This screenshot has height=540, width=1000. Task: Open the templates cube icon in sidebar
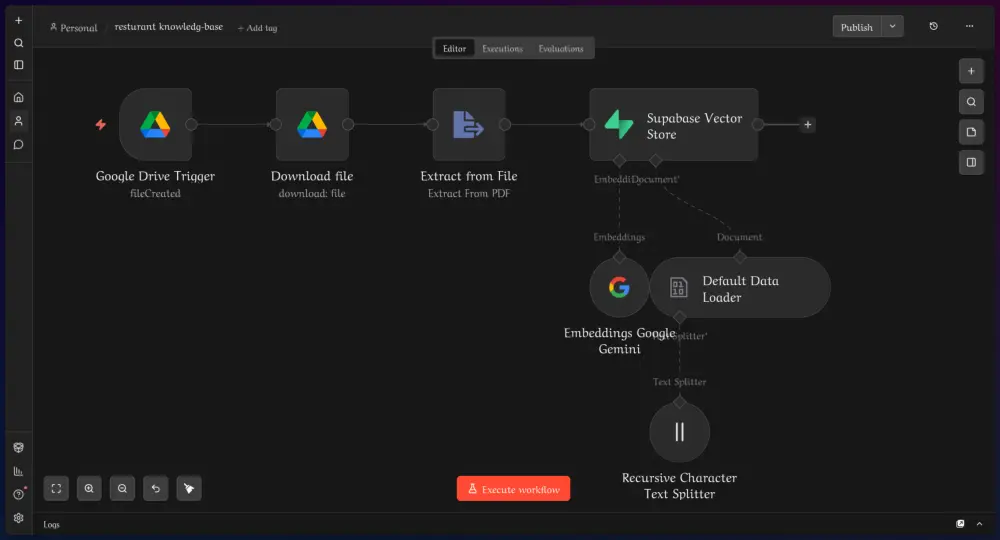(x=18, y=448)
